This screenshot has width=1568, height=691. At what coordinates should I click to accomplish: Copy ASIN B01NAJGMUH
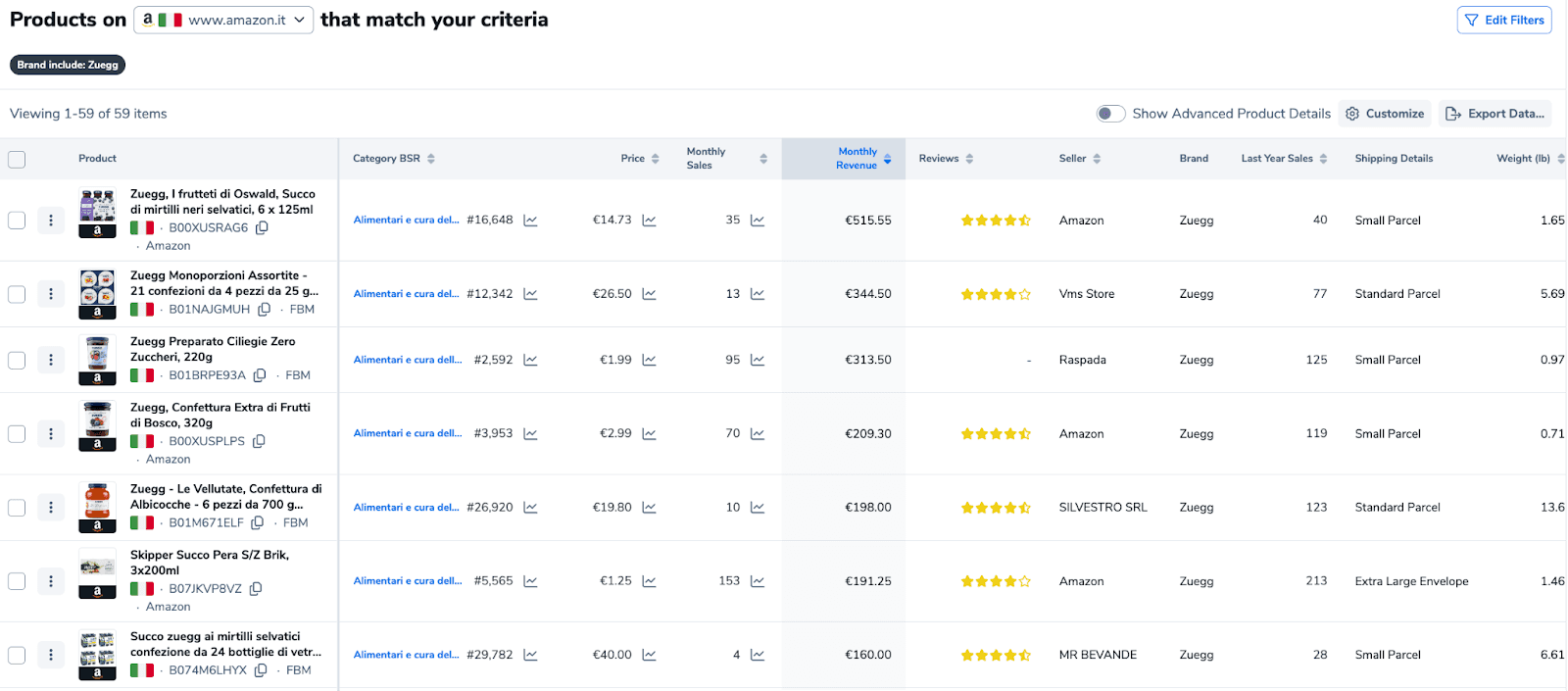coord(264,310)
